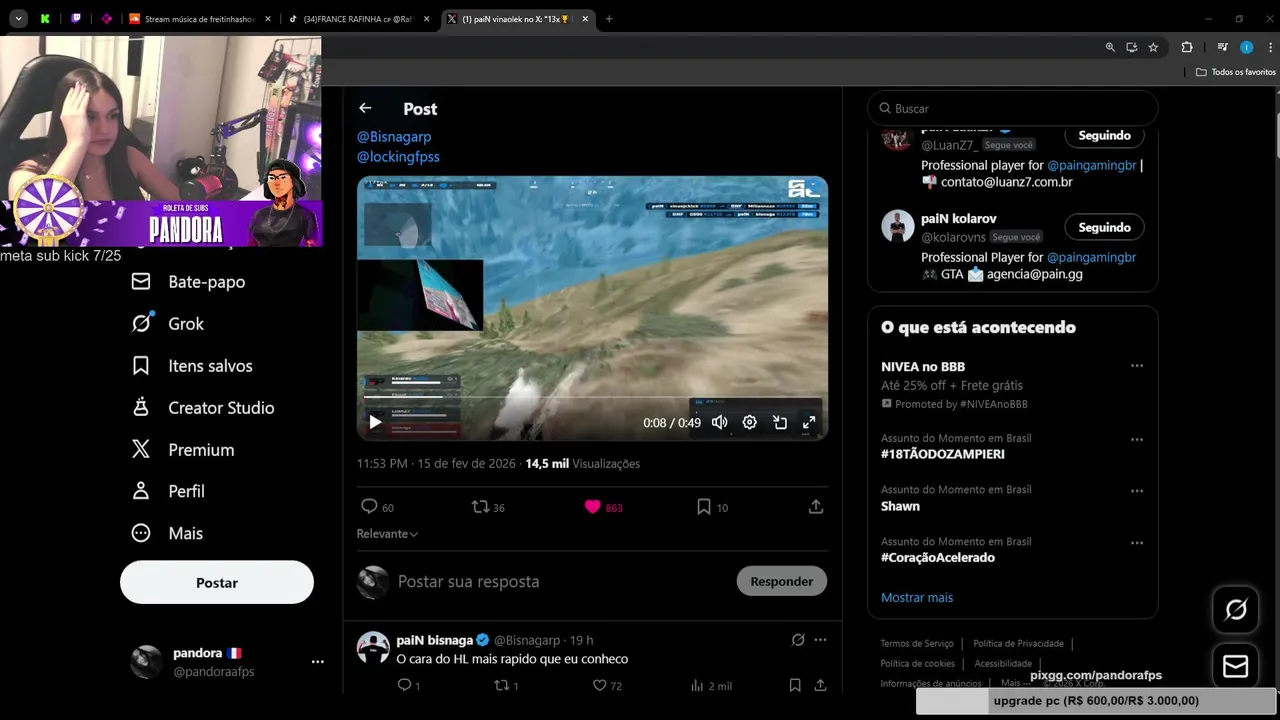The height and width of the screenshot is (720, 1280).
Task: Repost bisnaga's comment
Action: [x=502, y=685]
